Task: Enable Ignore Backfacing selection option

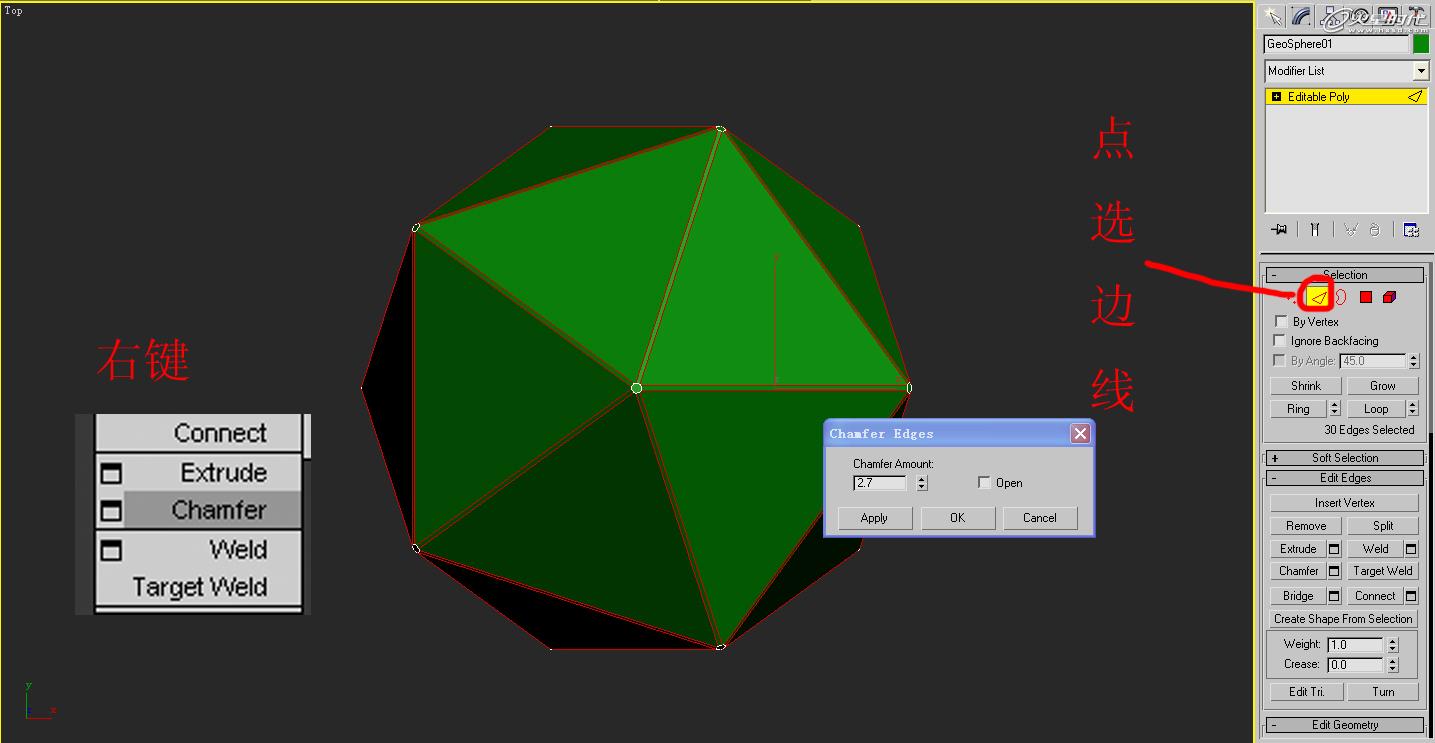Action: (1279, 340)
